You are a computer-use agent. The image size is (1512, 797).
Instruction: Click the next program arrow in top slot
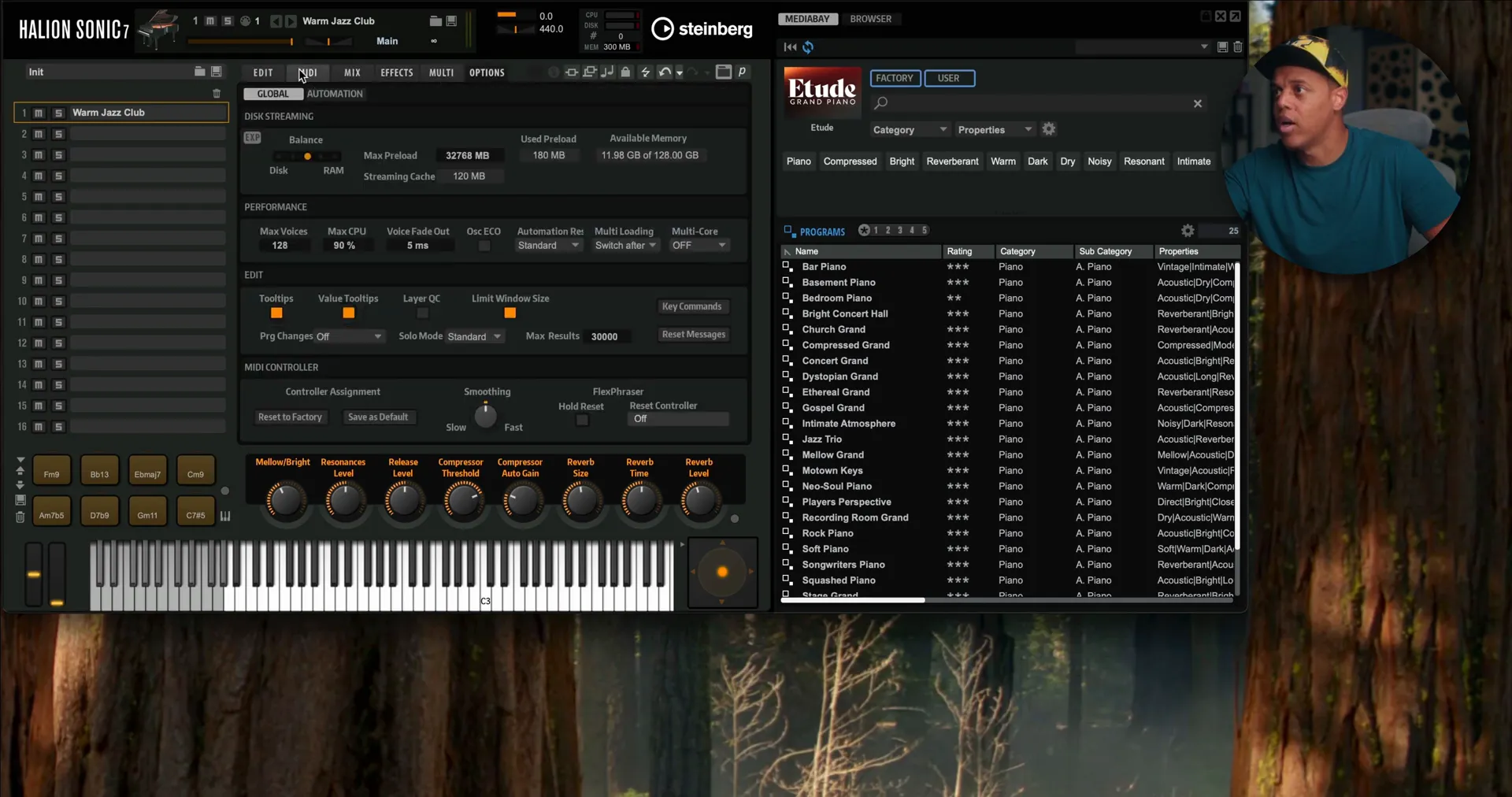coord(291,21)
